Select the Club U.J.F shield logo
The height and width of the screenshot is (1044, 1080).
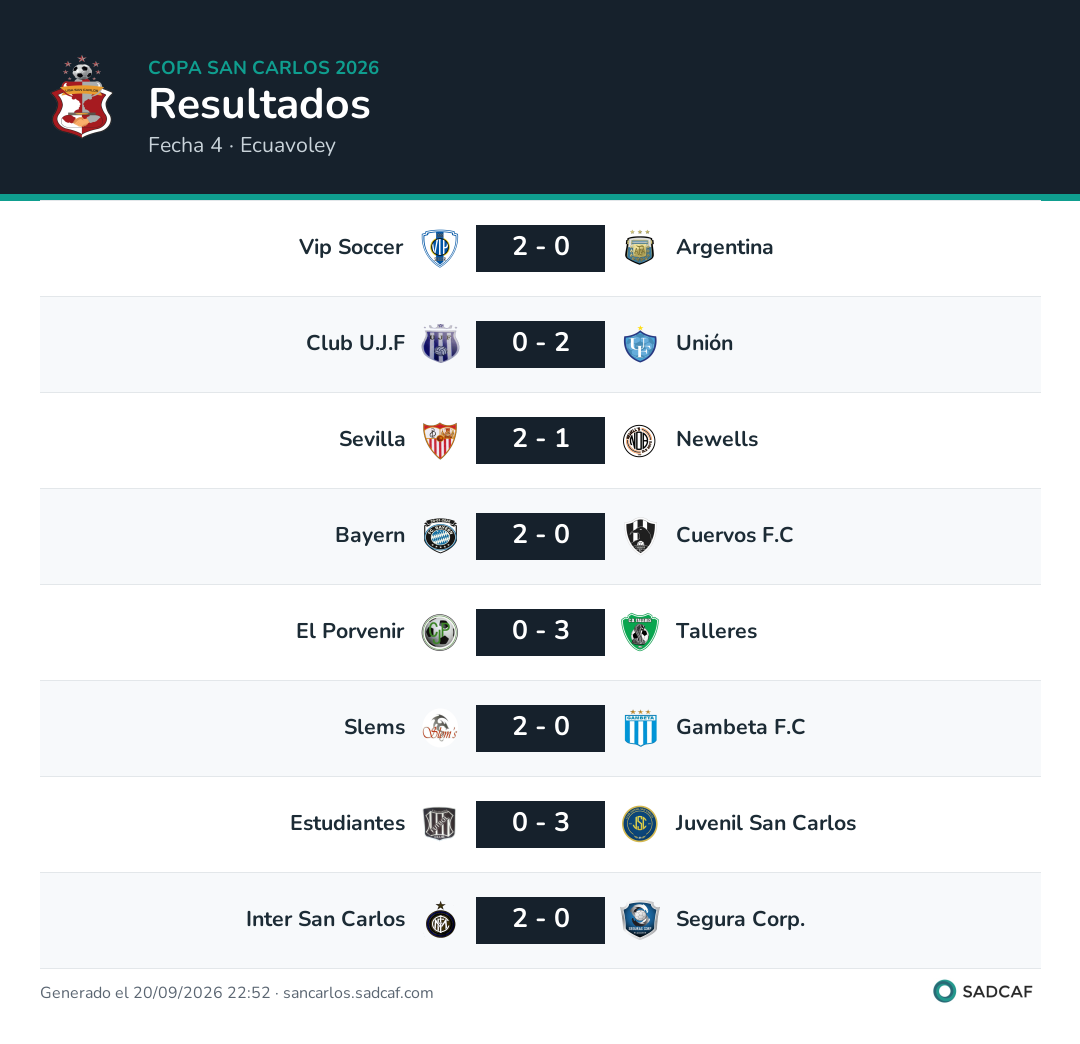point(440,344)
